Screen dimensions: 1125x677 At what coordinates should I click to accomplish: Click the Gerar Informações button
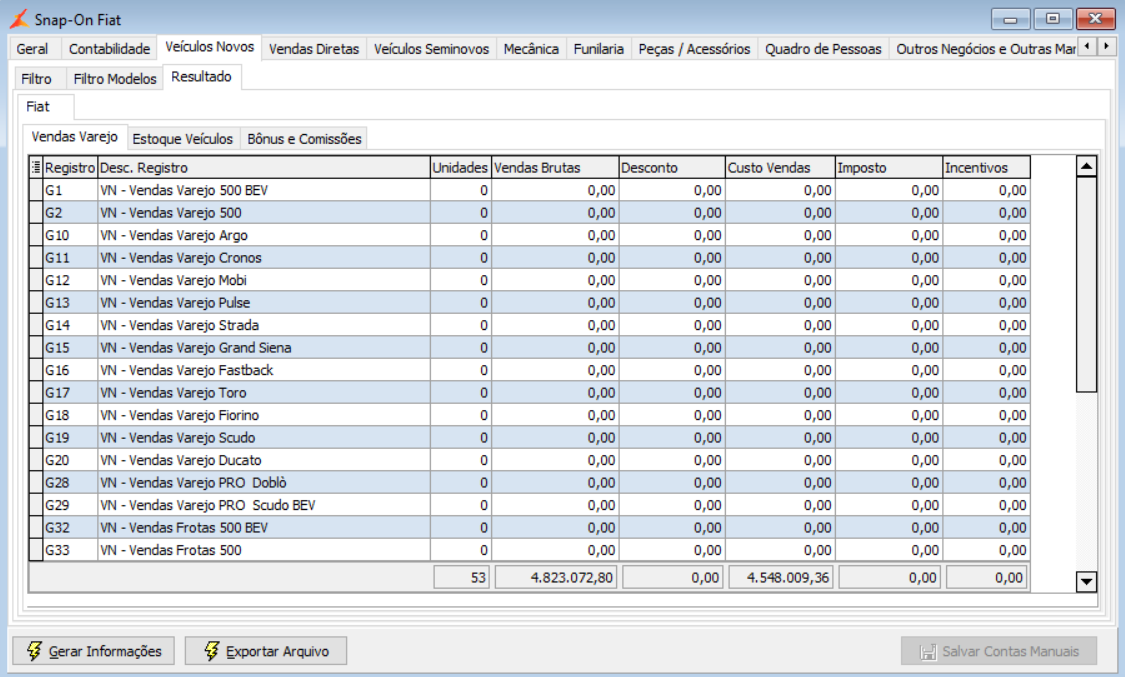(93, 650)
